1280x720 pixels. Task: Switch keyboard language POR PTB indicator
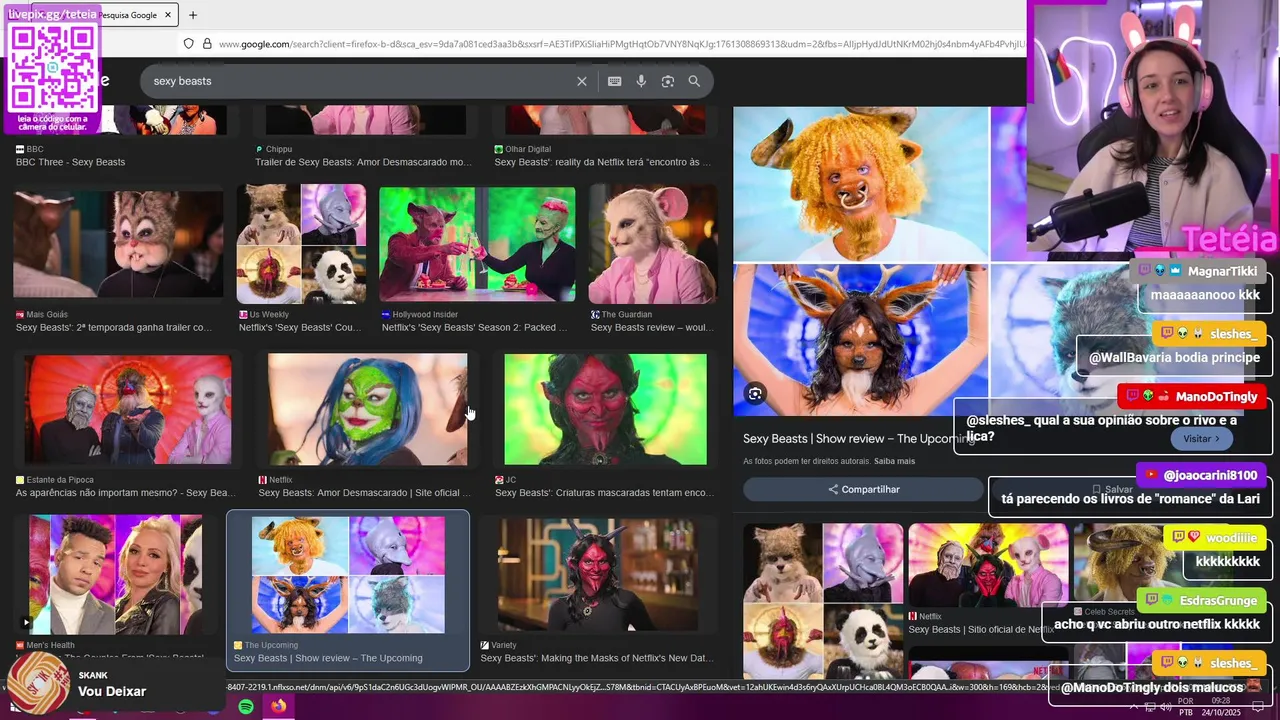[x=1185, y=707]
